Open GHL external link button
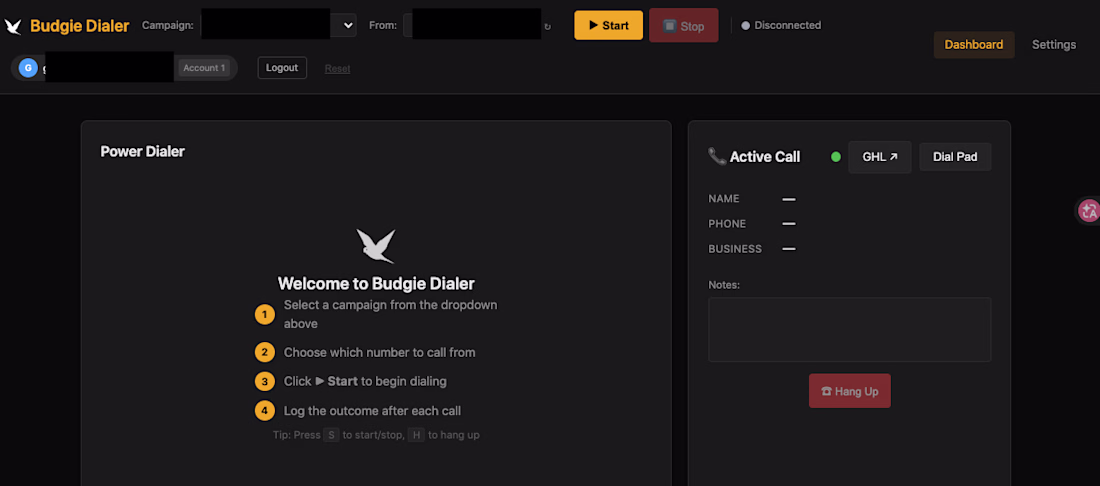 click(880, 157)
